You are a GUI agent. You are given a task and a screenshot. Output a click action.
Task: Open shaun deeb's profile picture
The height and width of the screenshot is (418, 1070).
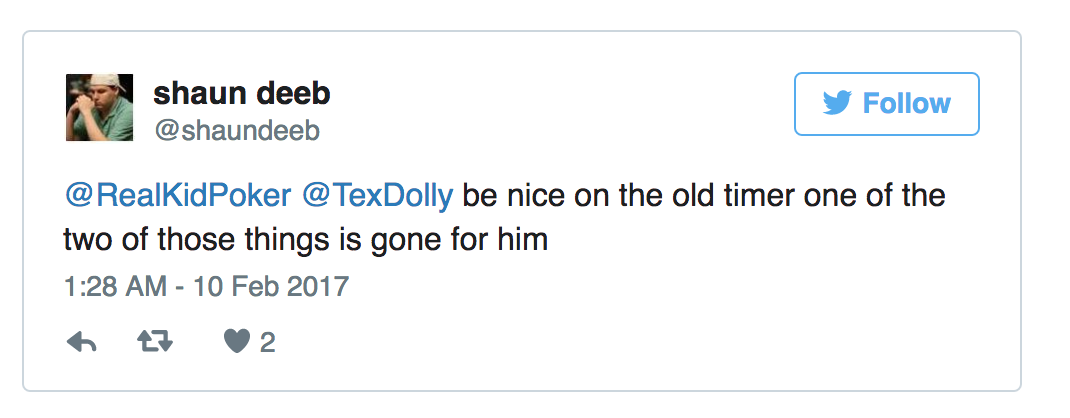[x=99, y=107]
